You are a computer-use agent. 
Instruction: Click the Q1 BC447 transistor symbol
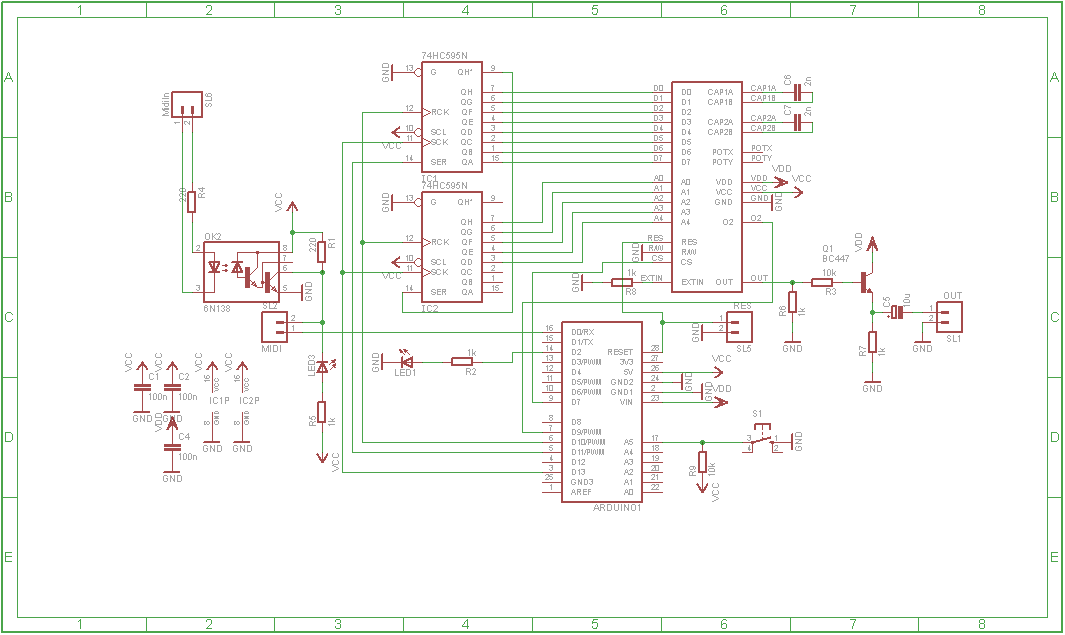(x=866, y=283)
